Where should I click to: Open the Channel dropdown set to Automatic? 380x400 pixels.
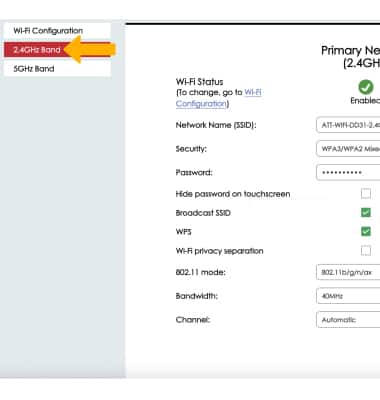point(348,320)
